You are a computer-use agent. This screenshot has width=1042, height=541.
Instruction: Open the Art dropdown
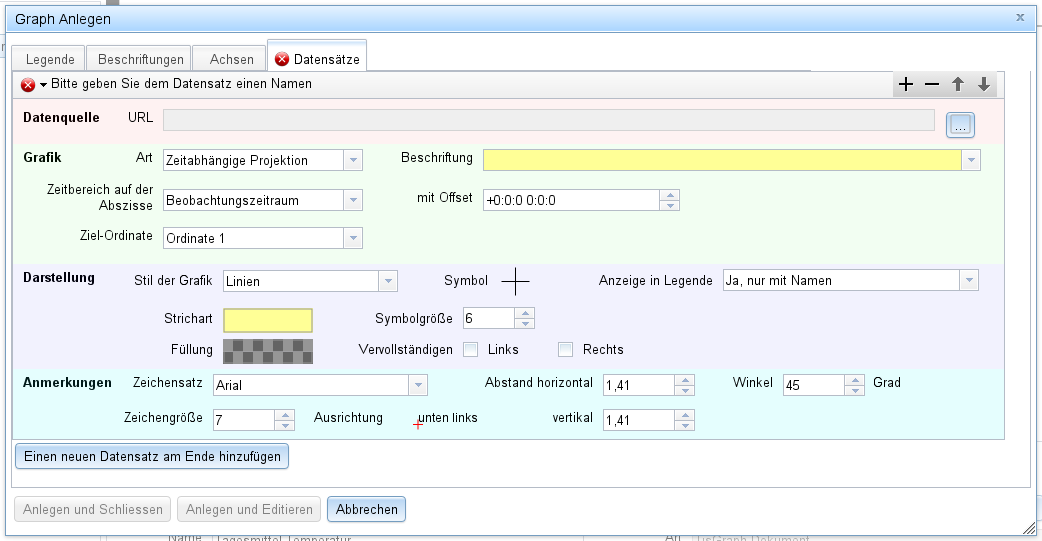(x=354, y=160)
